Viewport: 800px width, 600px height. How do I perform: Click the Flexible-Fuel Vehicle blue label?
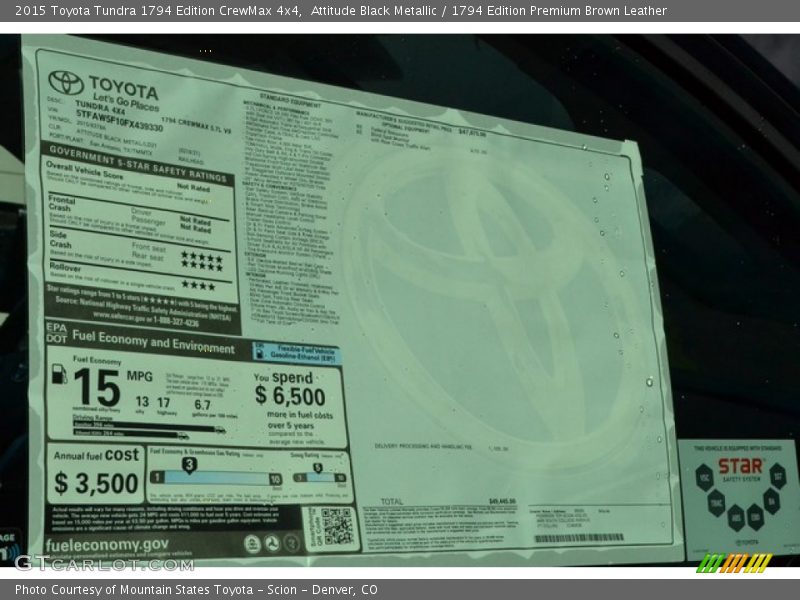(296, 354)
